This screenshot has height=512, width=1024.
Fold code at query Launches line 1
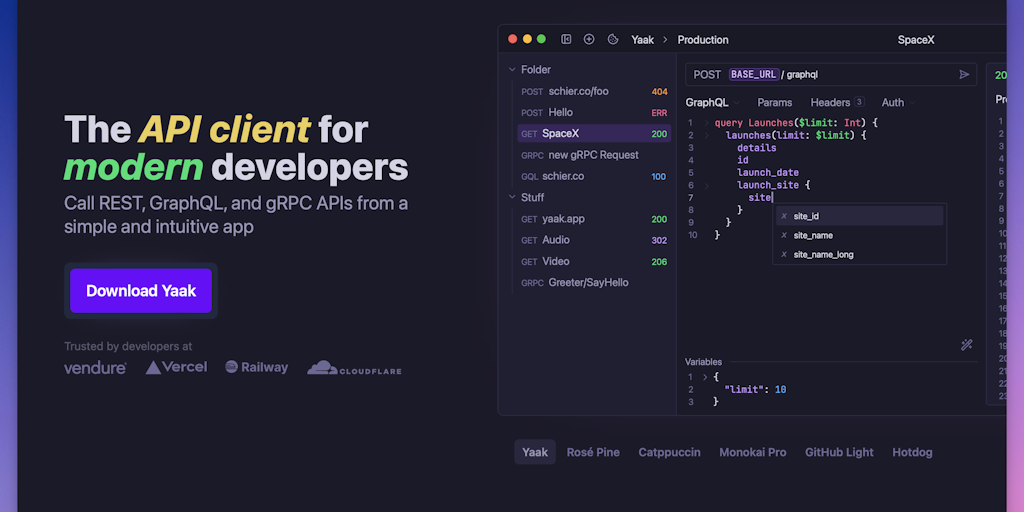click(706, 123)
